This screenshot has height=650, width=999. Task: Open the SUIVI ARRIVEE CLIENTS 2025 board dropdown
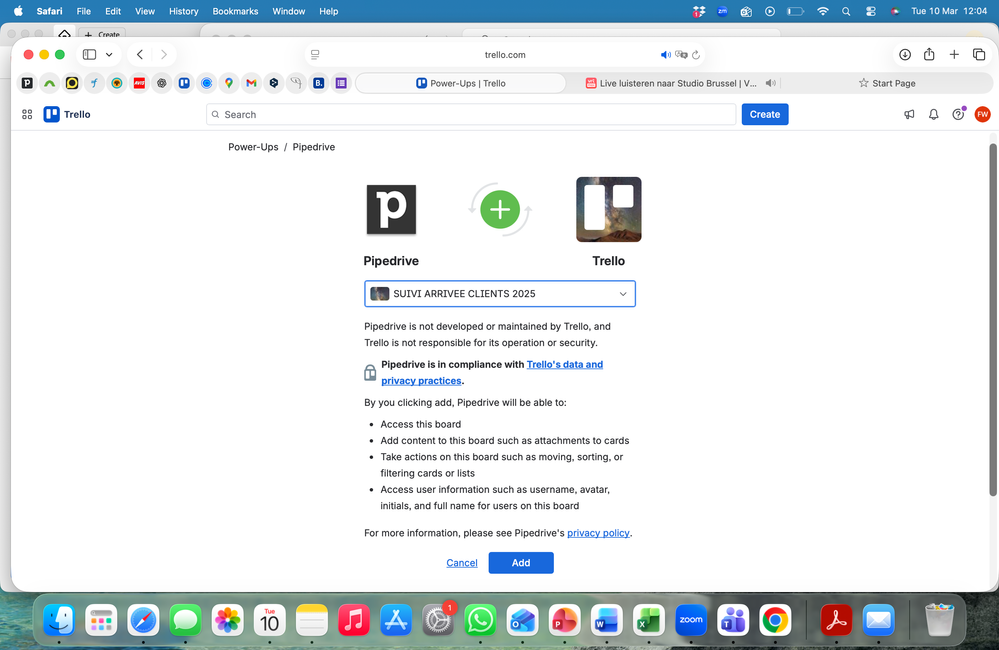500,294
